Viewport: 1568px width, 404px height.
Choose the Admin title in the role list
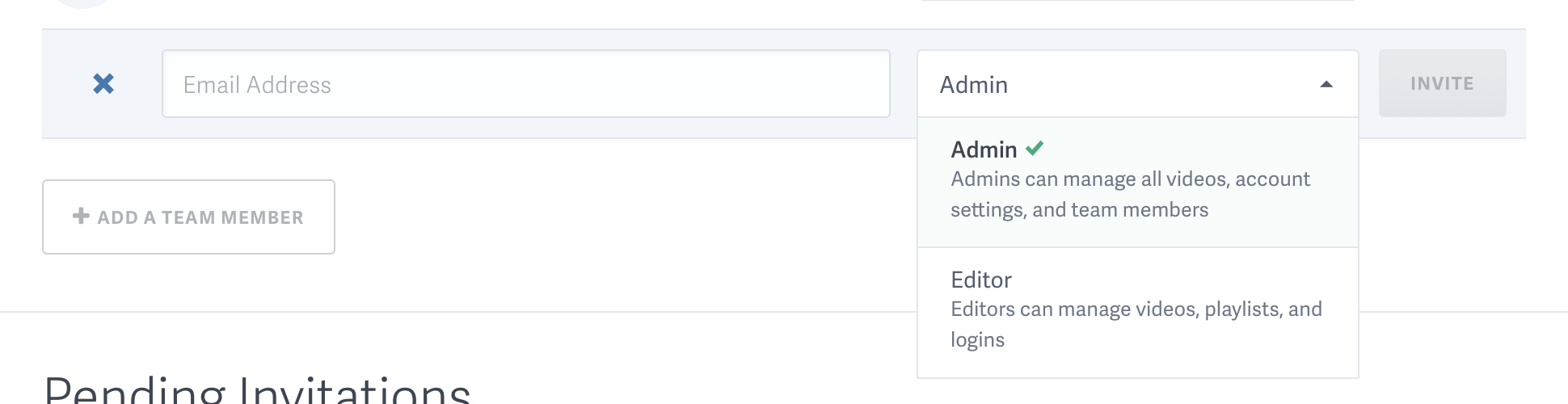(984, 149)
